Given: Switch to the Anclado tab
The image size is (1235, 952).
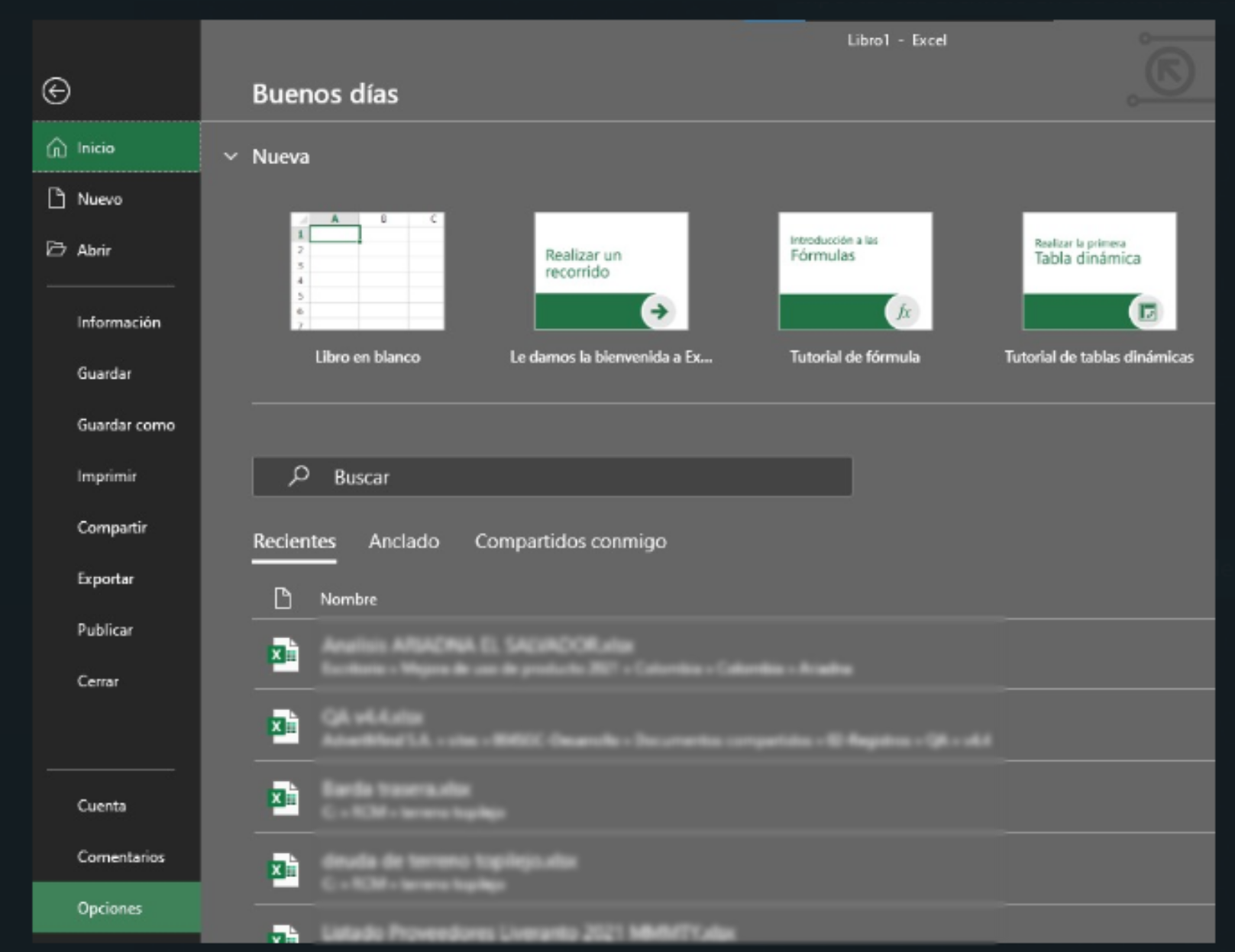Looking at the screenshot, I should click(404, 541).
